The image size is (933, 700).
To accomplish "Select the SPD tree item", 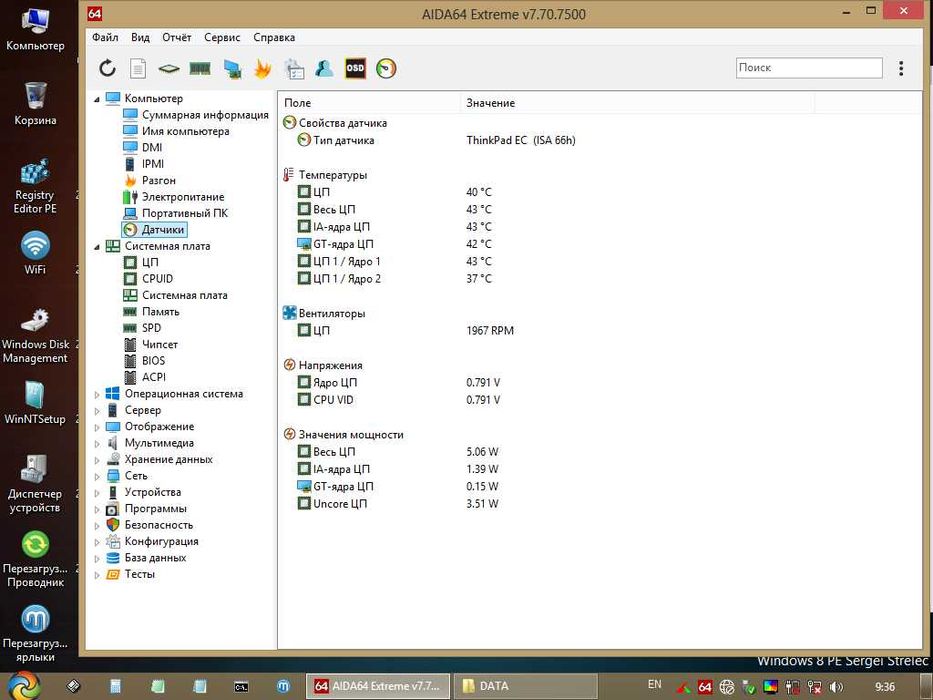I will click(151, 328).
